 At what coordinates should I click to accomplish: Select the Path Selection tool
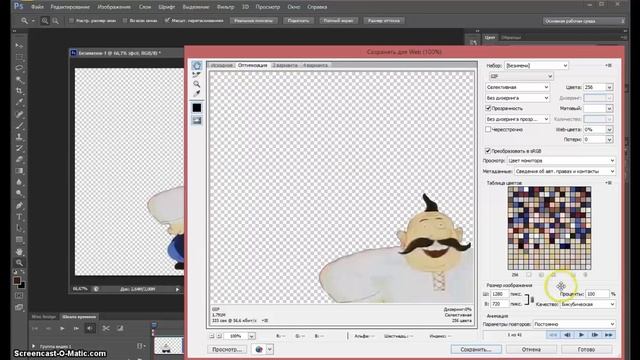pos(19,229)
